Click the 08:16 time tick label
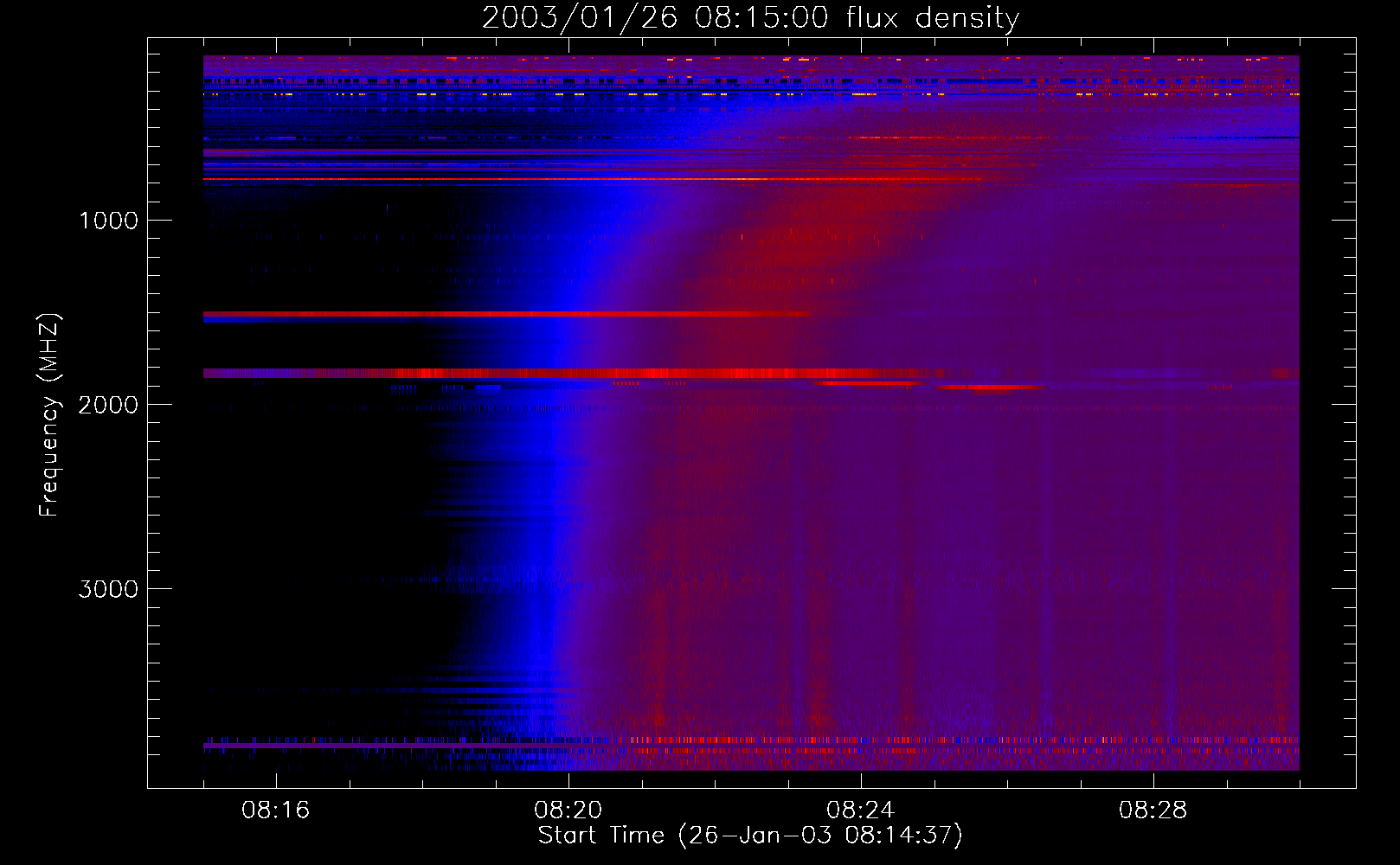Screen dimensions: 1400x865 276,811
